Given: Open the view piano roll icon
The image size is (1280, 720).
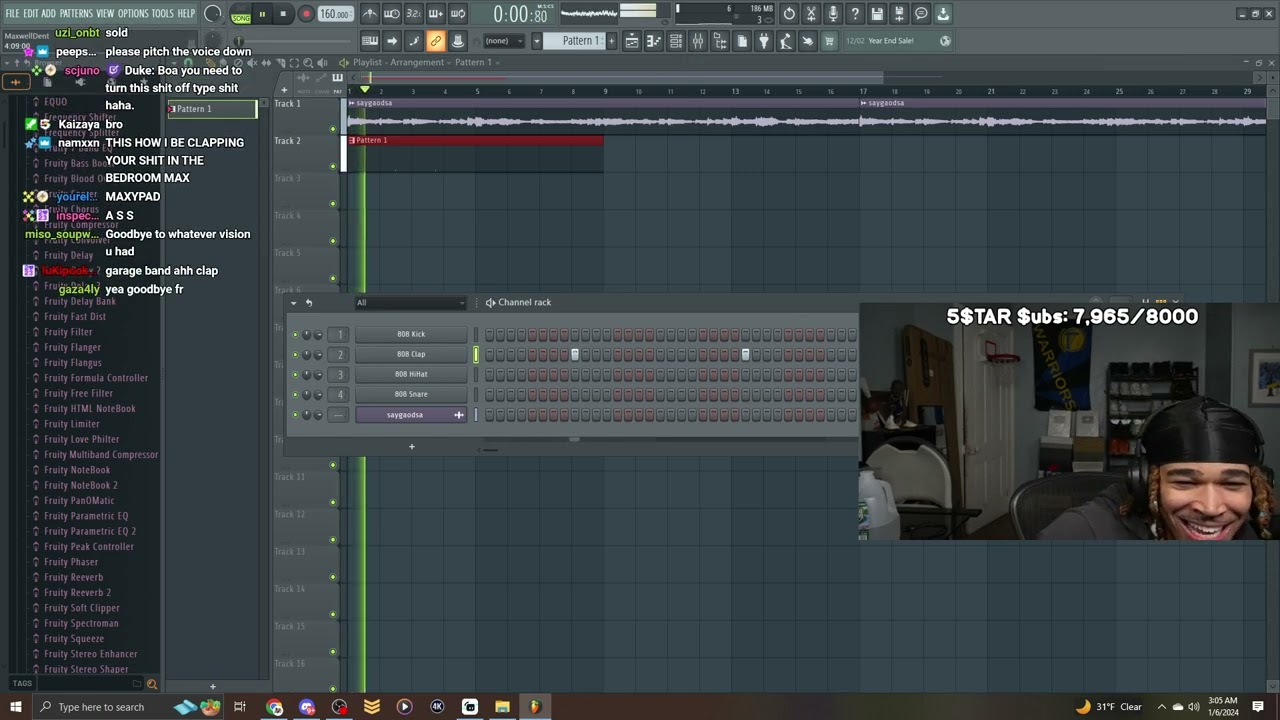Looking at the screenshot, I should coord(653,41).
